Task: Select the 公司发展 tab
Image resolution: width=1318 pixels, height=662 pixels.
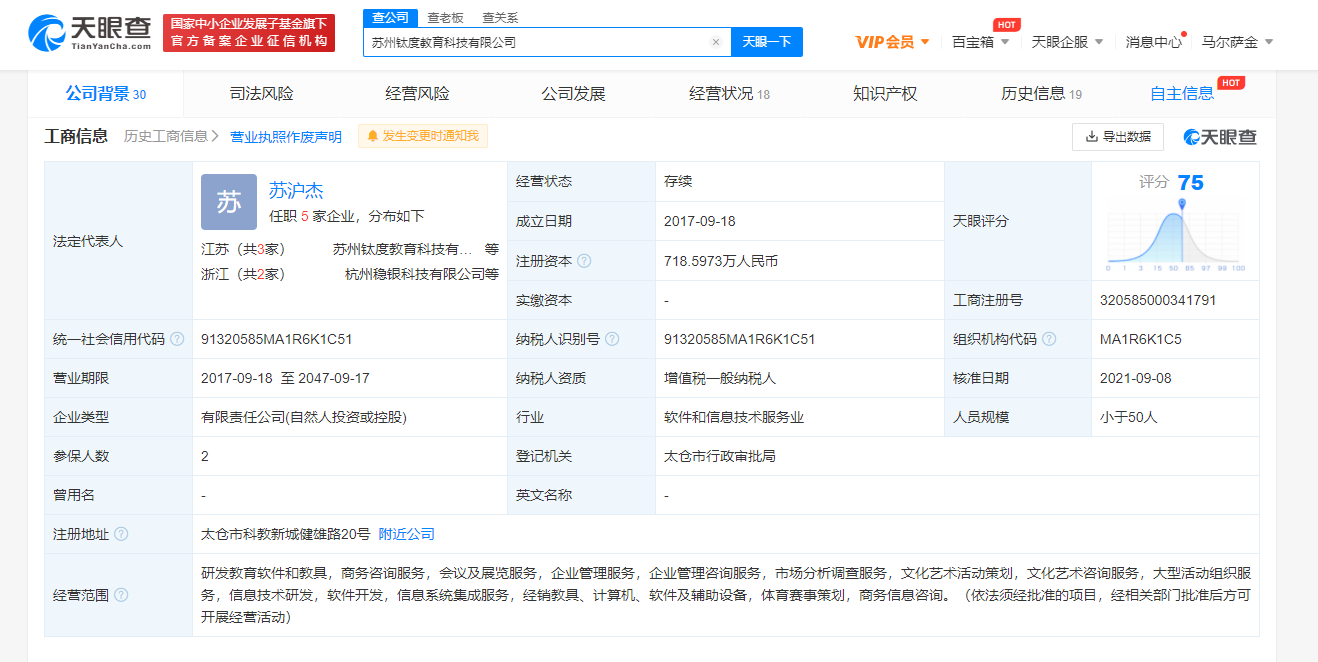Action: pos(574,94)
